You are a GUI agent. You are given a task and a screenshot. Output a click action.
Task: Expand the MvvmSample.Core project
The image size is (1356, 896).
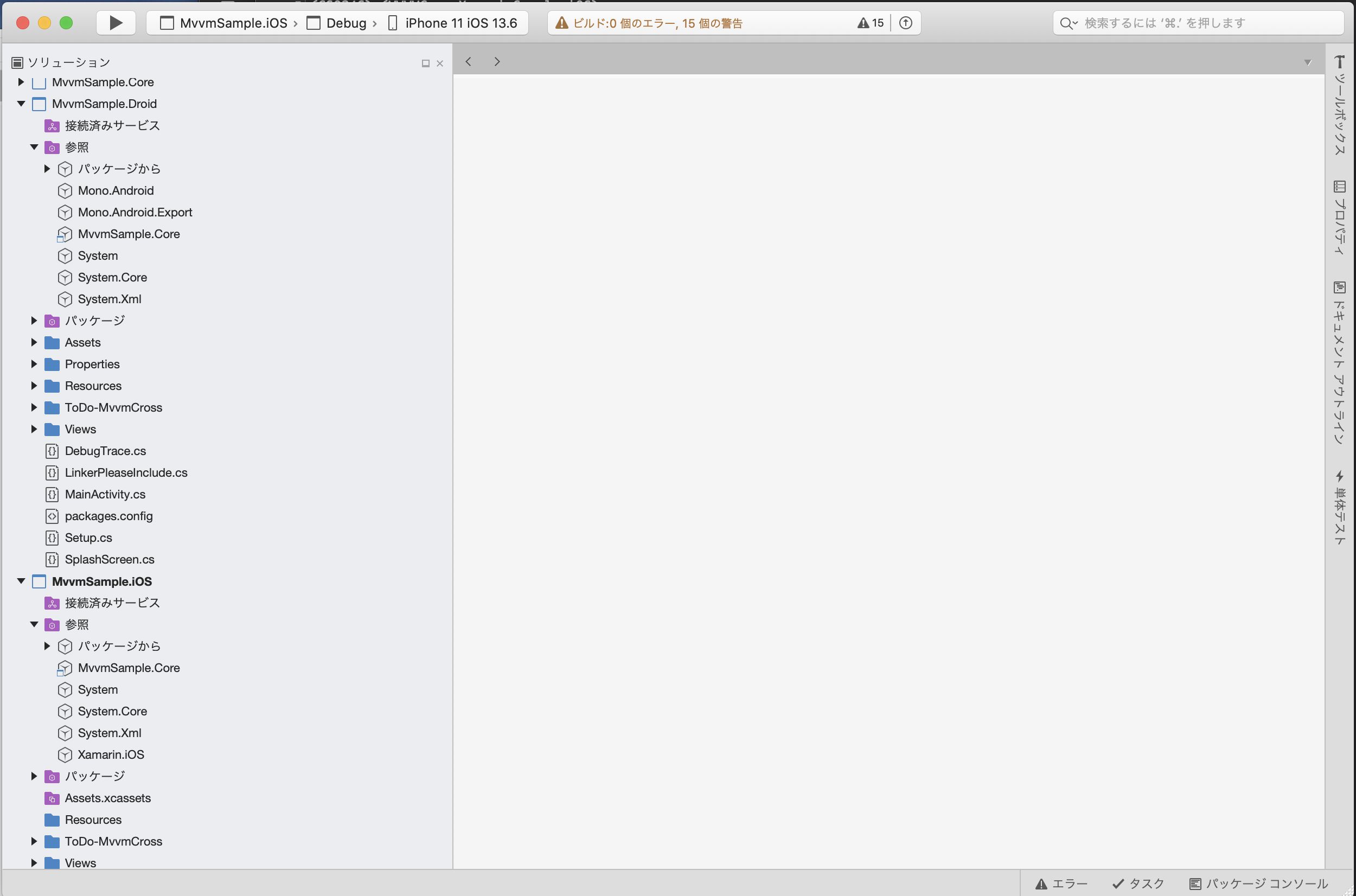(21, 82)
